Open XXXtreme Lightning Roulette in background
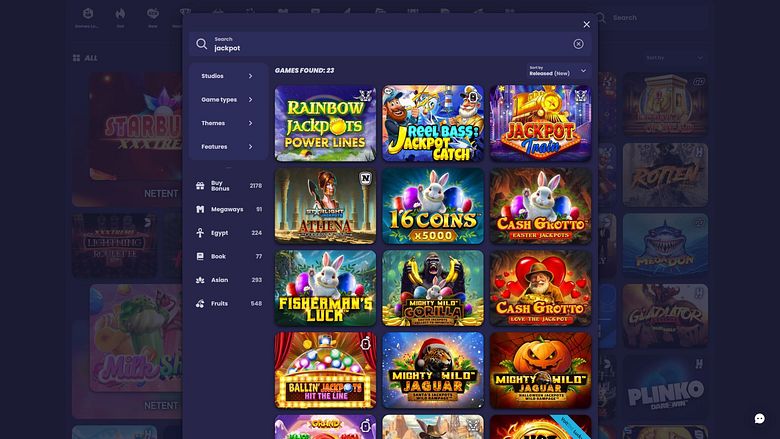 point(114,245)
